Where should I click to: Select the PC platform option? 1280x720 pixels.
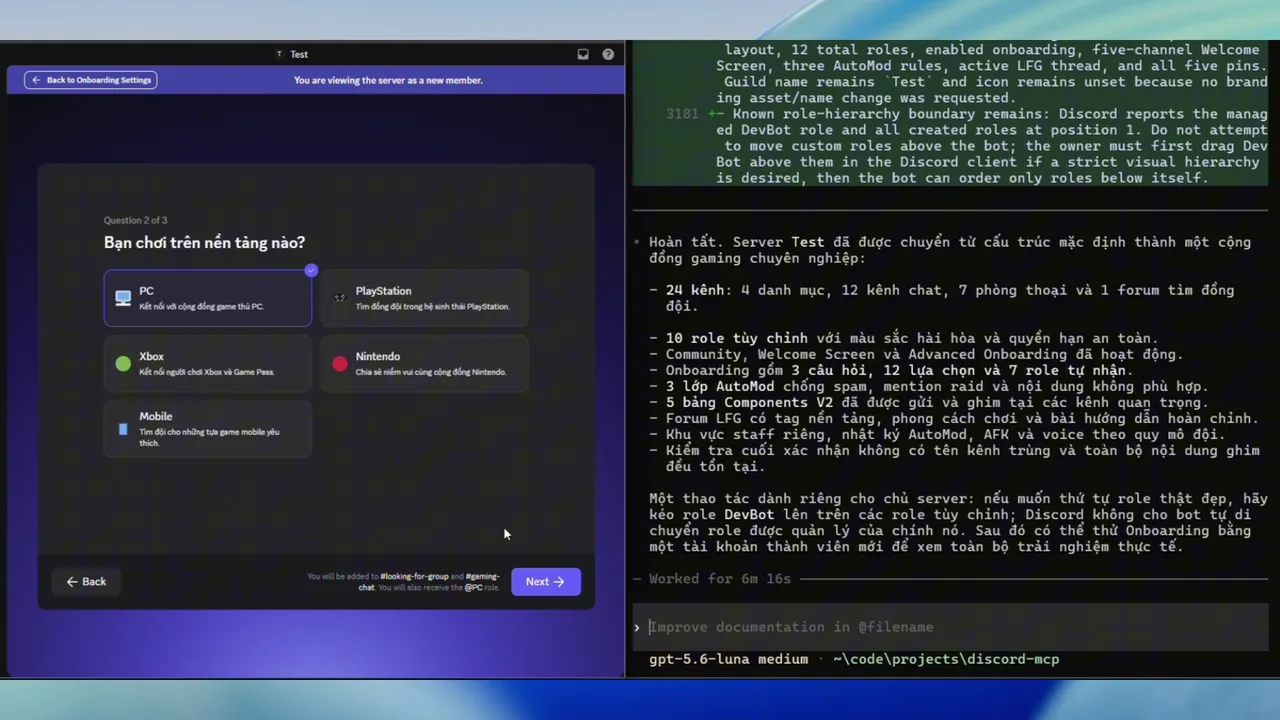point(208,298)
